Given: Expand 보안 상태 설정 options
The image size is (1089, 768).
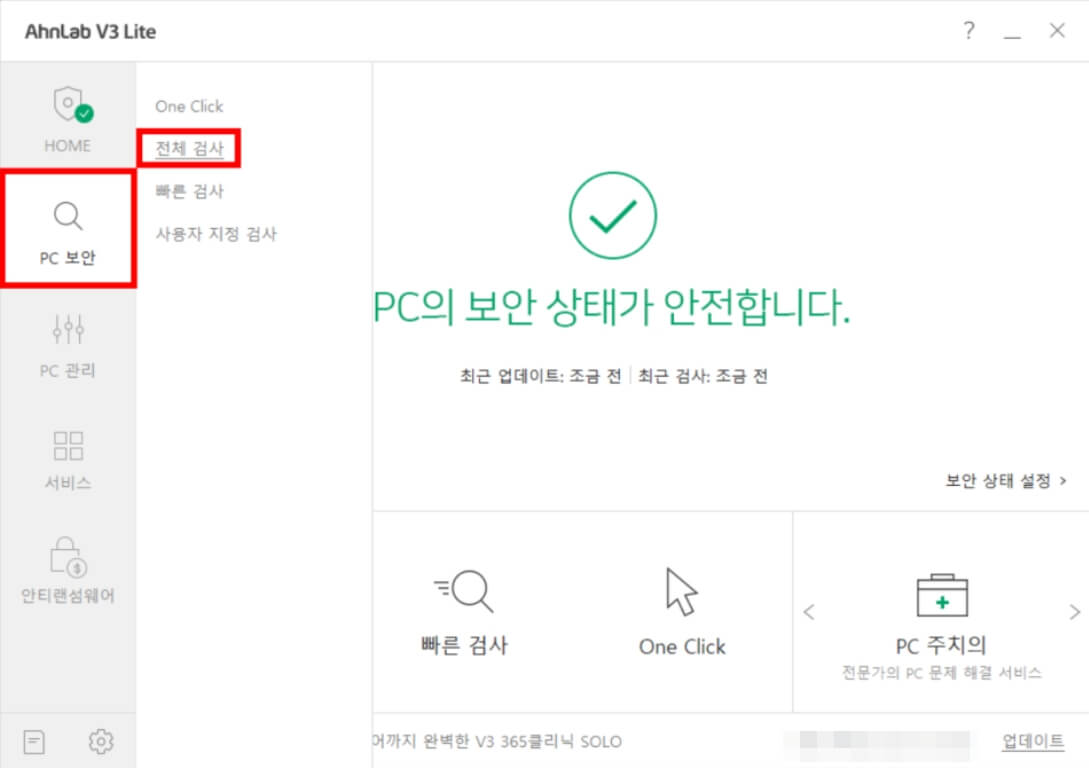Looking at the screenshot, I should tap(1003, 480).
